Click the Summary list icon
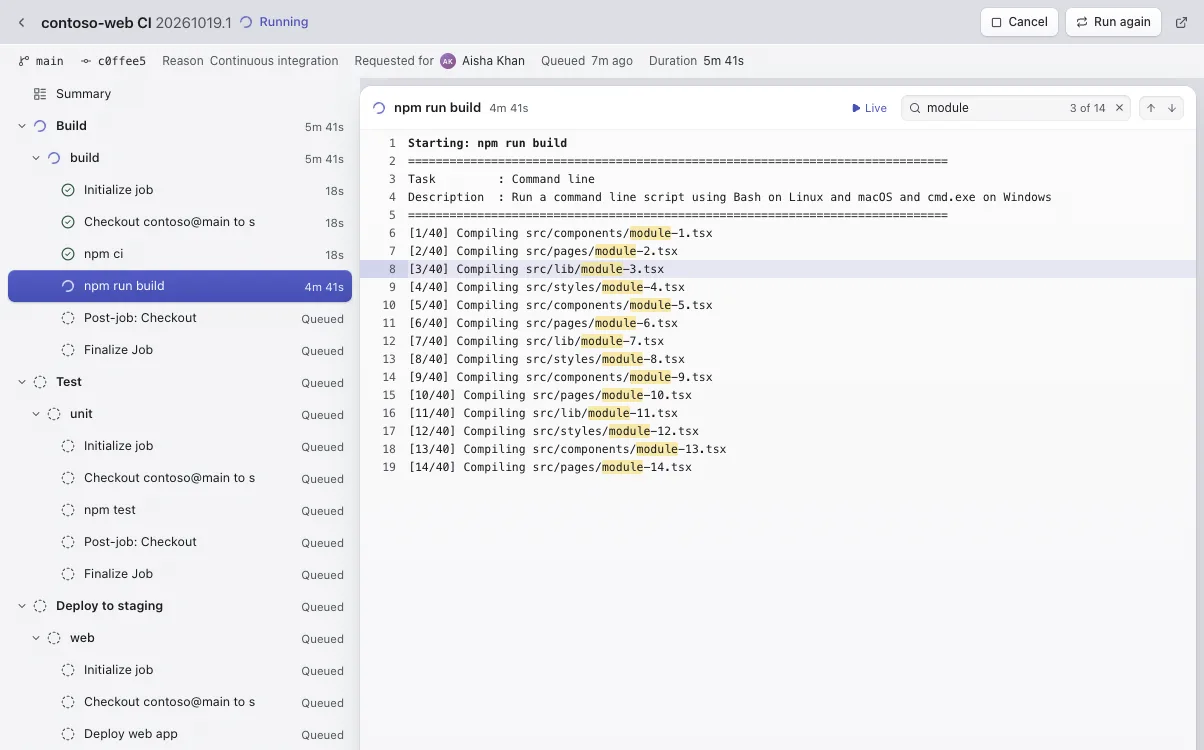Screen dimensions: 1204x750 click(x=40, y=94)
